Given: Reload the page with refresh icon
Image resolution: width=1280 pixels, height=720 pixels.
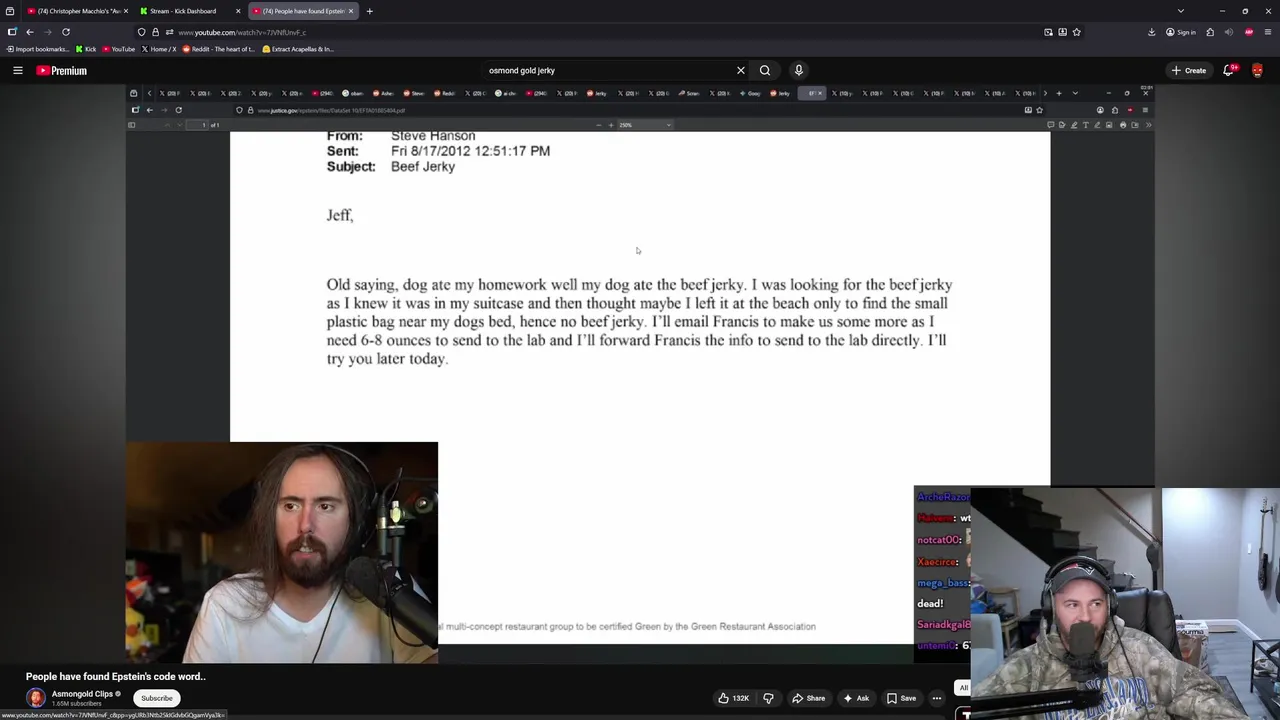Looking at the screenshot, I should pos(66,32).
